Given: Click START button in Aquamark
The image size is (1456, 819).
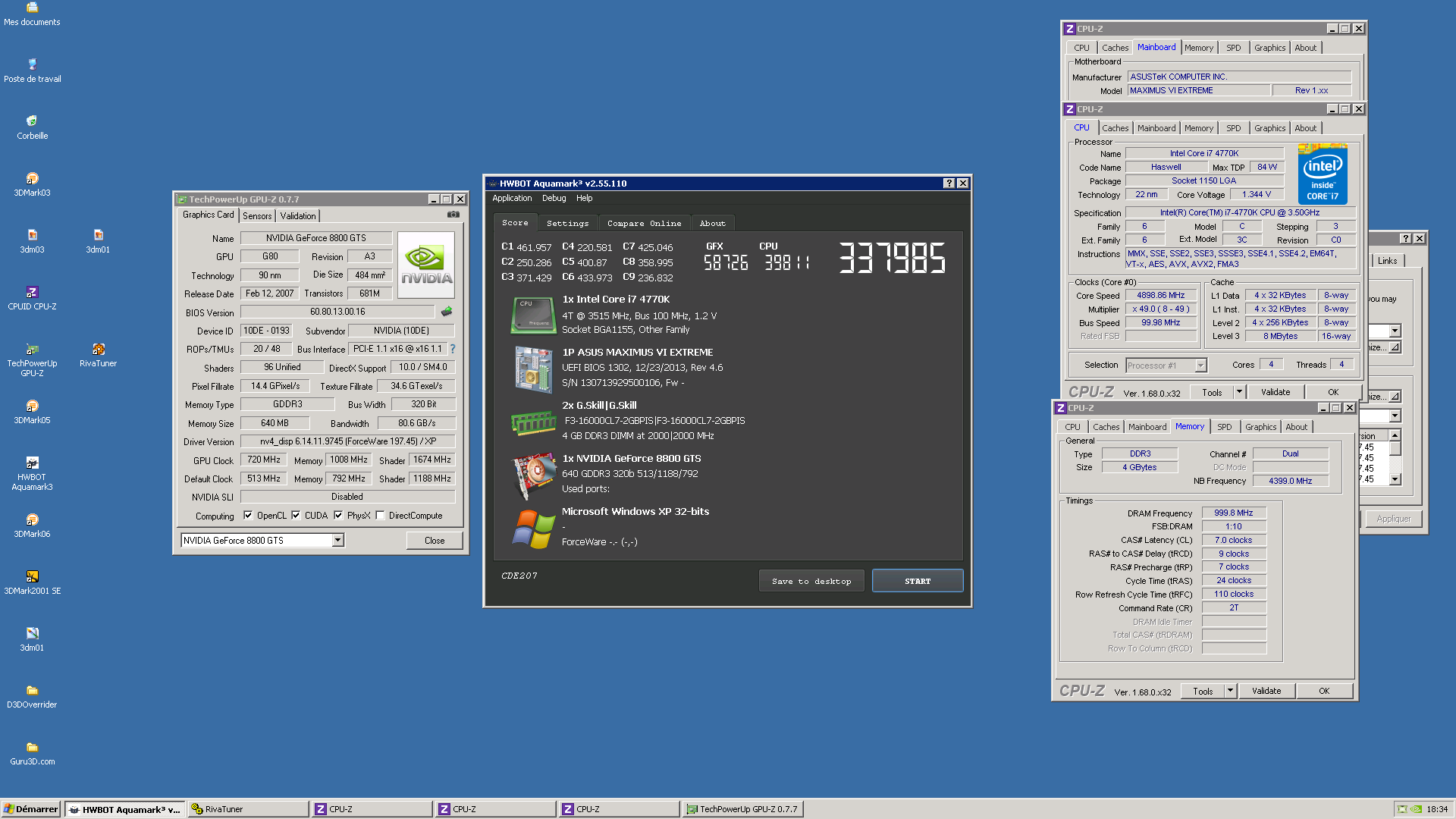Looking at the screenshot, I should (x=918, y=581).
